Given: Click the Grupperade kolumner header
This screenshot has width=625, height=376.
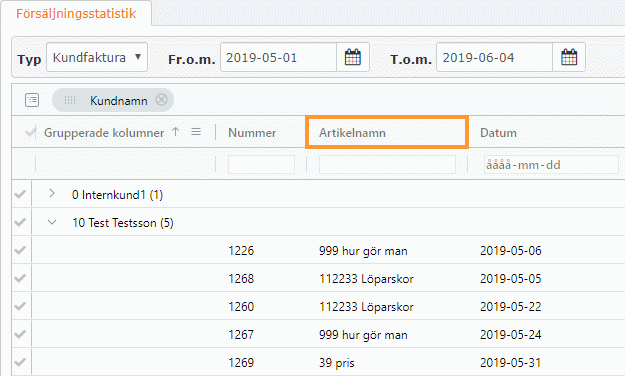Looking at the screenshot, I should click(x=104, y=133).
